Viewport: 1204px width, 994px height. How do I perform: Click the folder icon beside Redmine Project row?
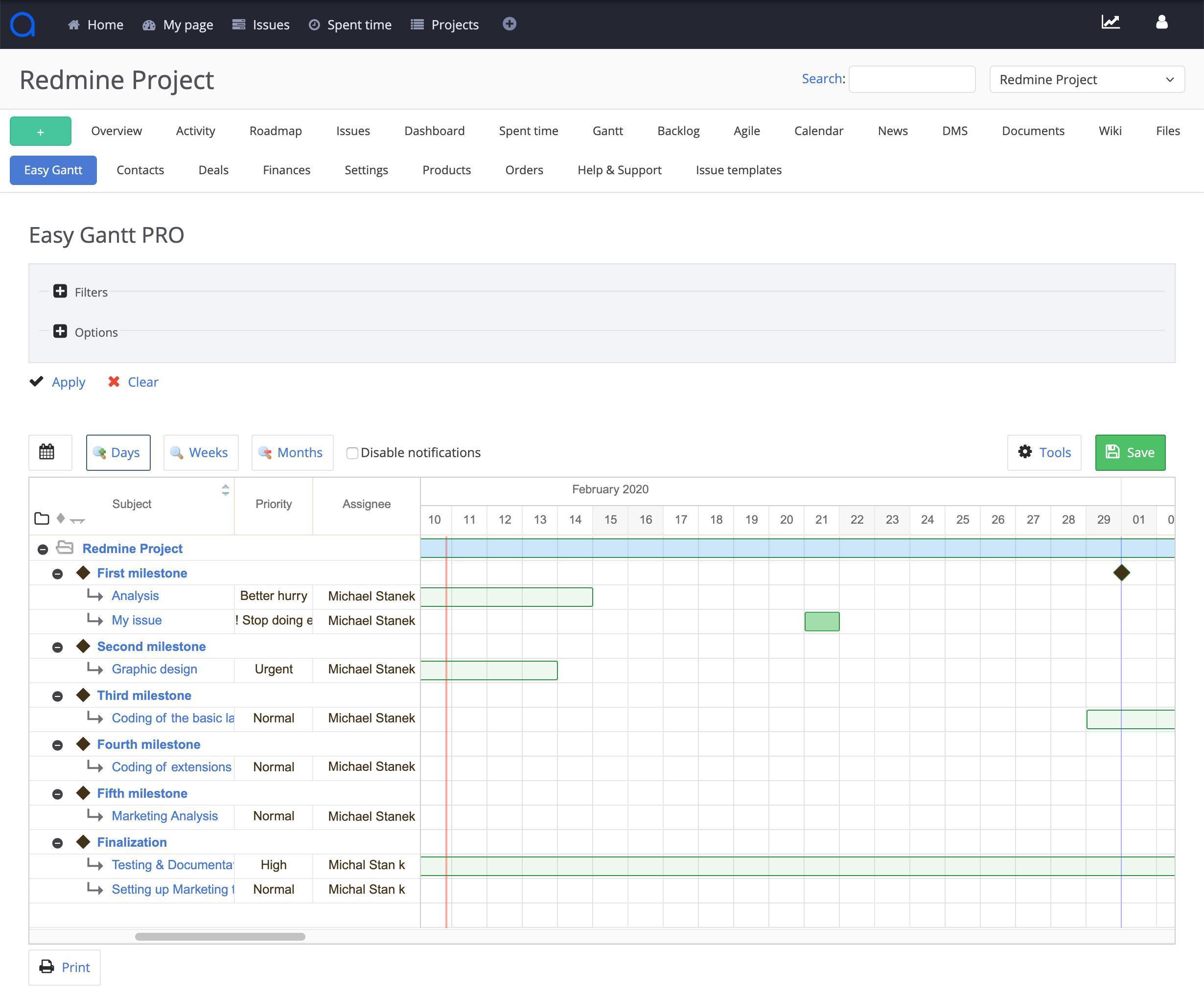coord(65,547)
